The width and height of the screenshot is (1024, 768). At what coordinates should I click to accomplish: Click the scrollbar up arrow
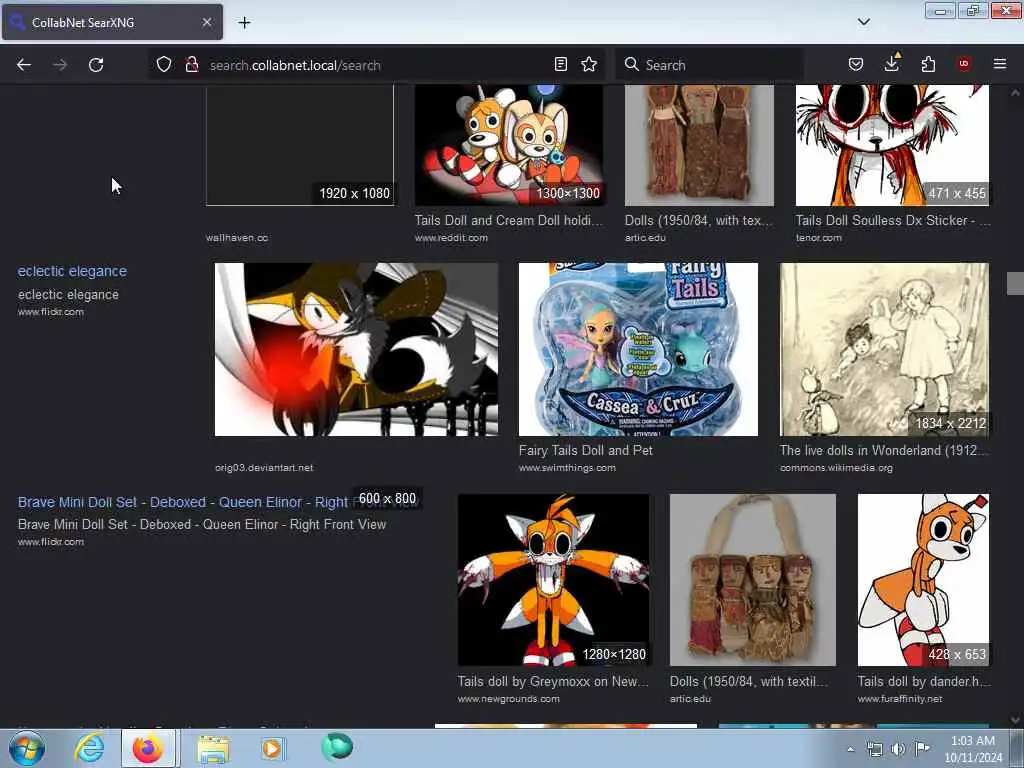[x=1015, y=93]
